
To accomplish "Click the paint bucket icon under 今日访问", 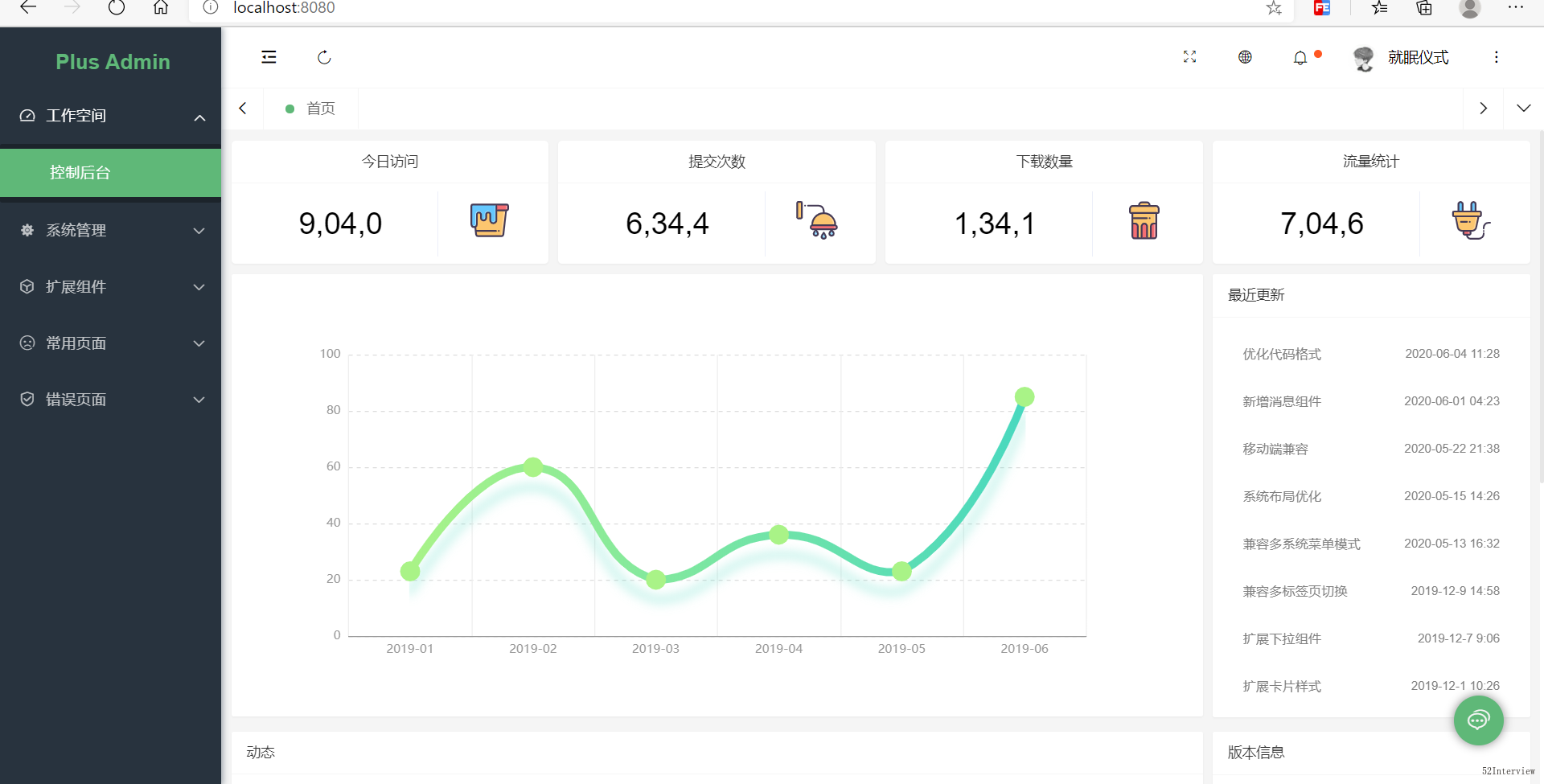I will click(489, 220).
